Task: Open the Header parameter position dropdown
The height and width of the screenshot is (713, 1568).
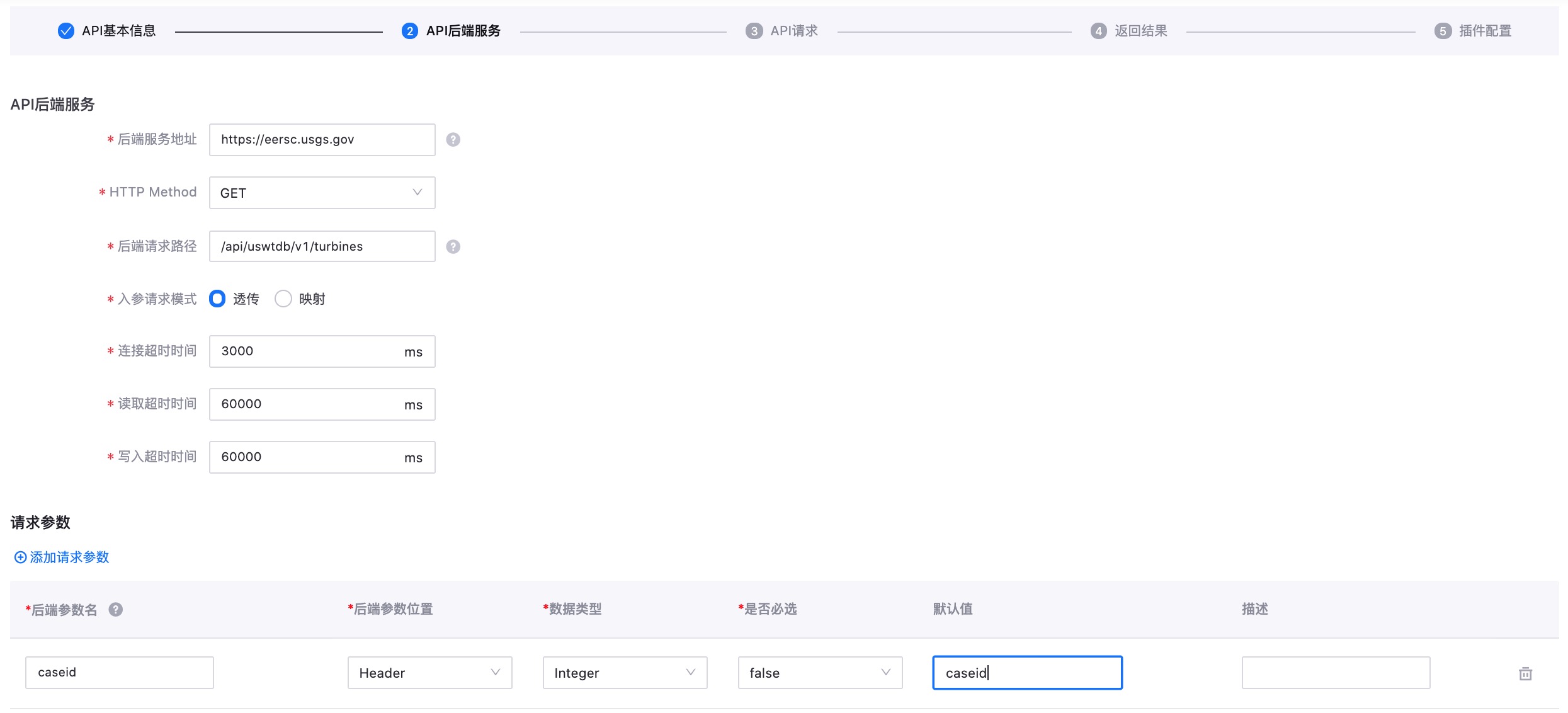Action: tap(429, 673)
